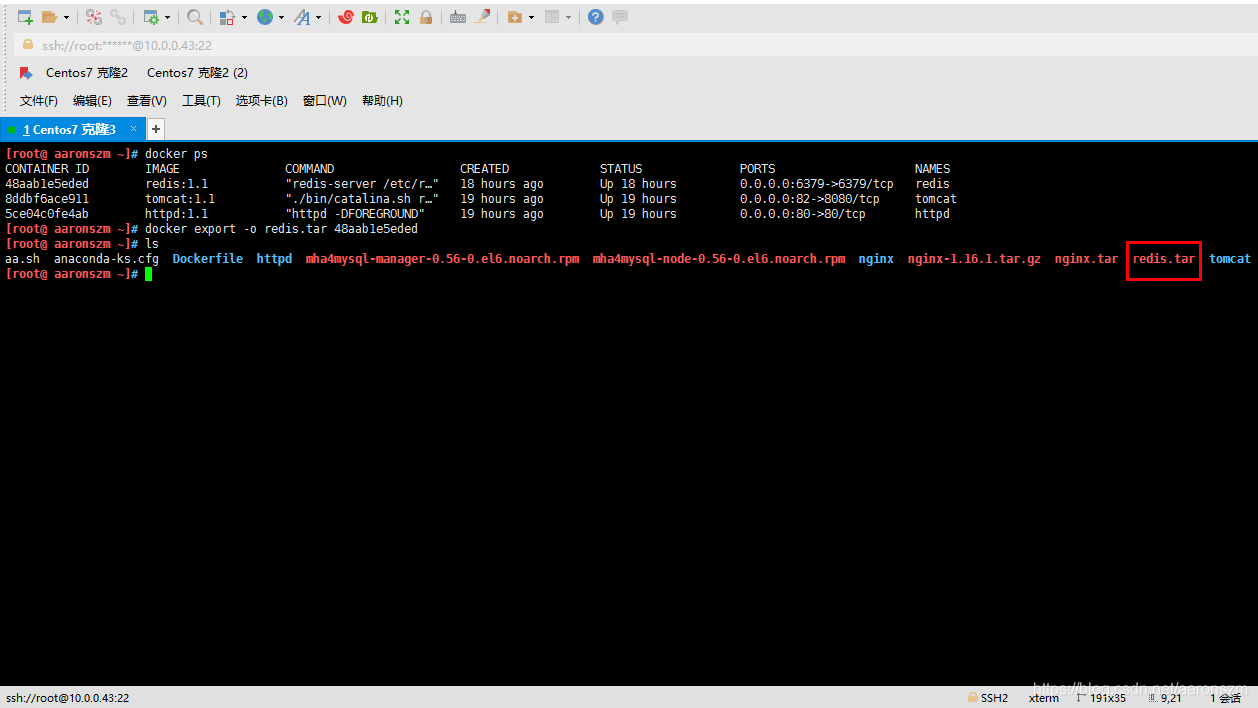Open the session Properties gear icon

[151, 17]
